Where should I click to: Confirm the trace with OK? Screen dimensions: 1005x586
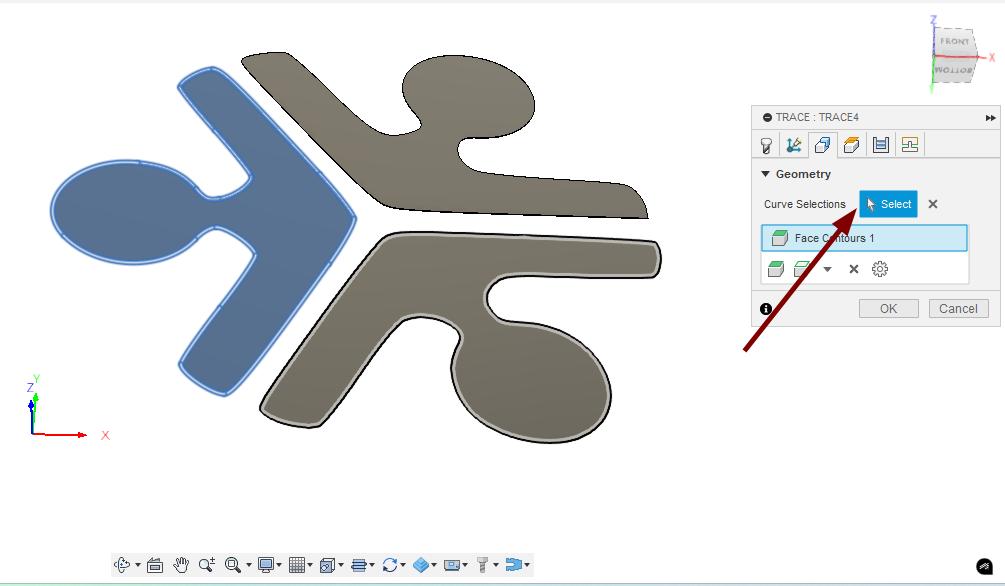(x=888, y=308)
